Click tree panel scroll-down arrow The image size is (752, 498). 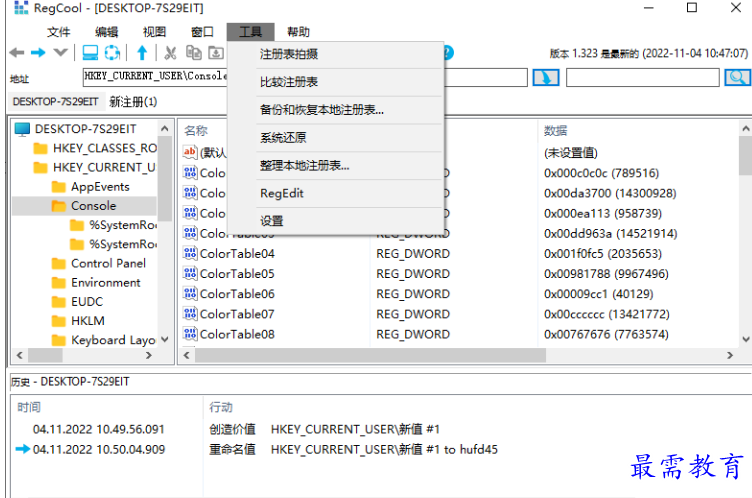point(164,340)
